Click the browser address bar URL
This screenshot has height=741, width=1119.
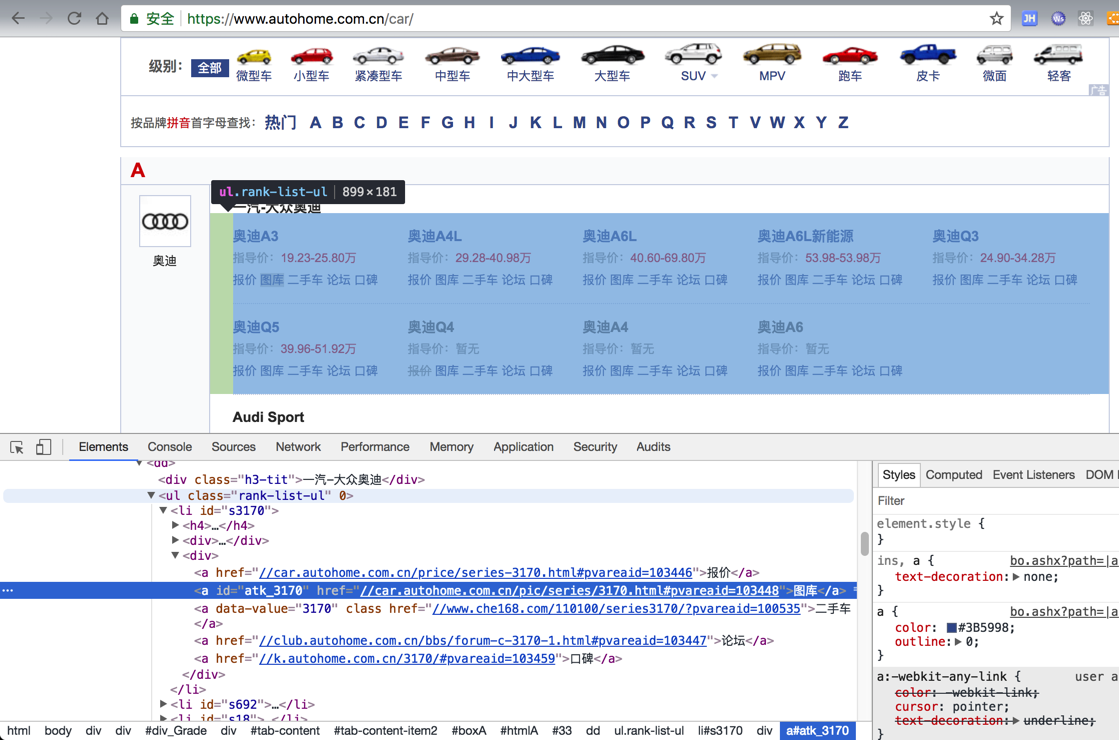pyautogui.click(x=300, y=19)
